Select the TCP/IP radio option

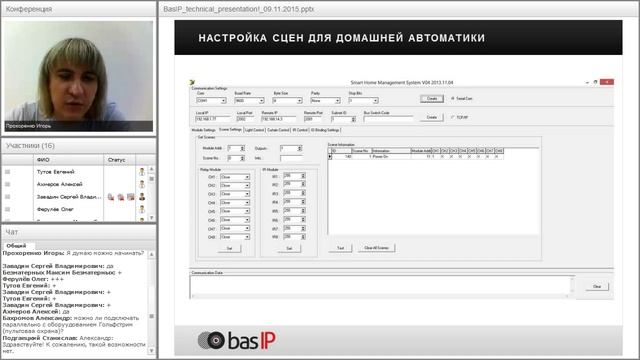click(x=452, y=117)
